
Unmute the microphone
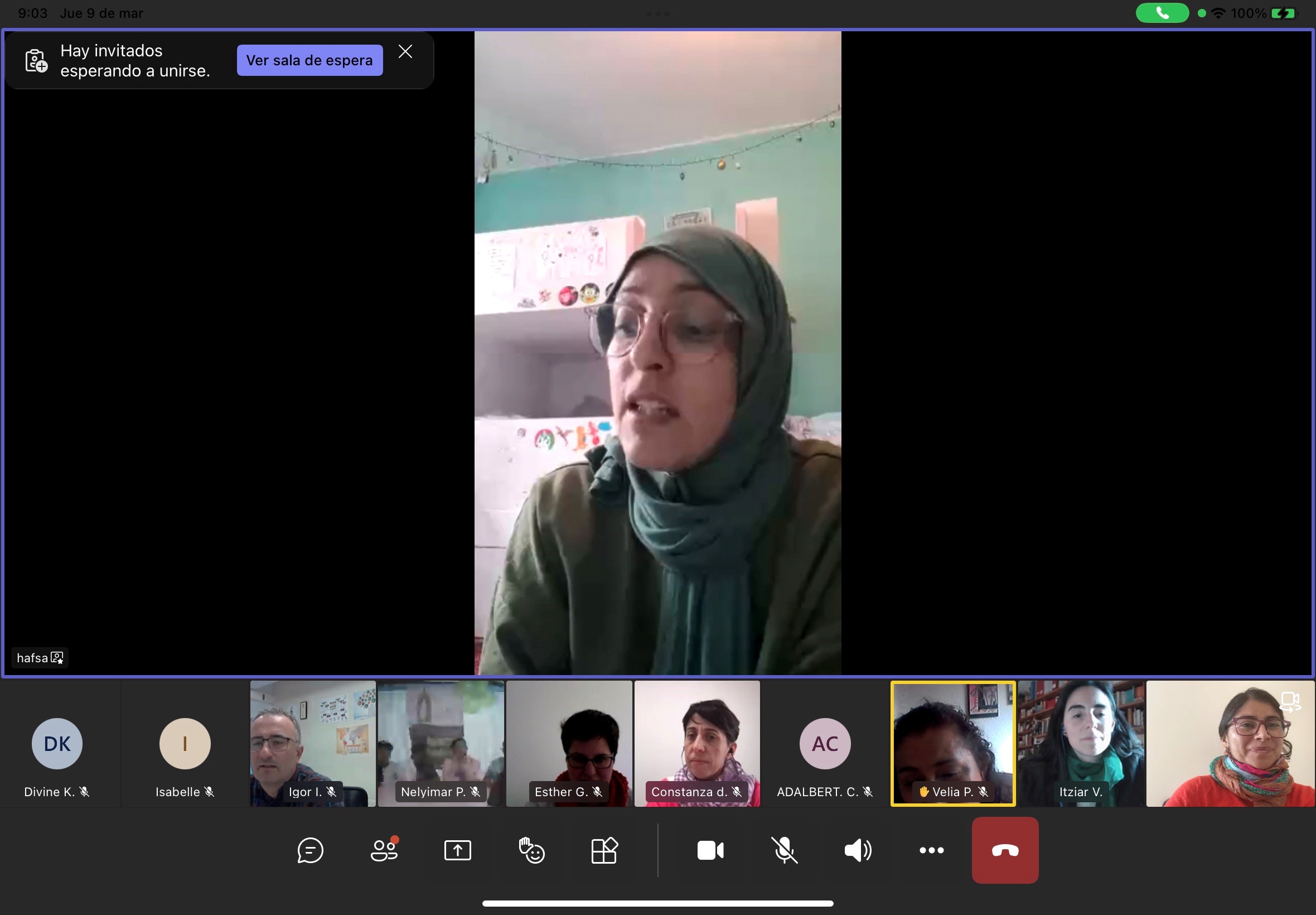[784, 850]
